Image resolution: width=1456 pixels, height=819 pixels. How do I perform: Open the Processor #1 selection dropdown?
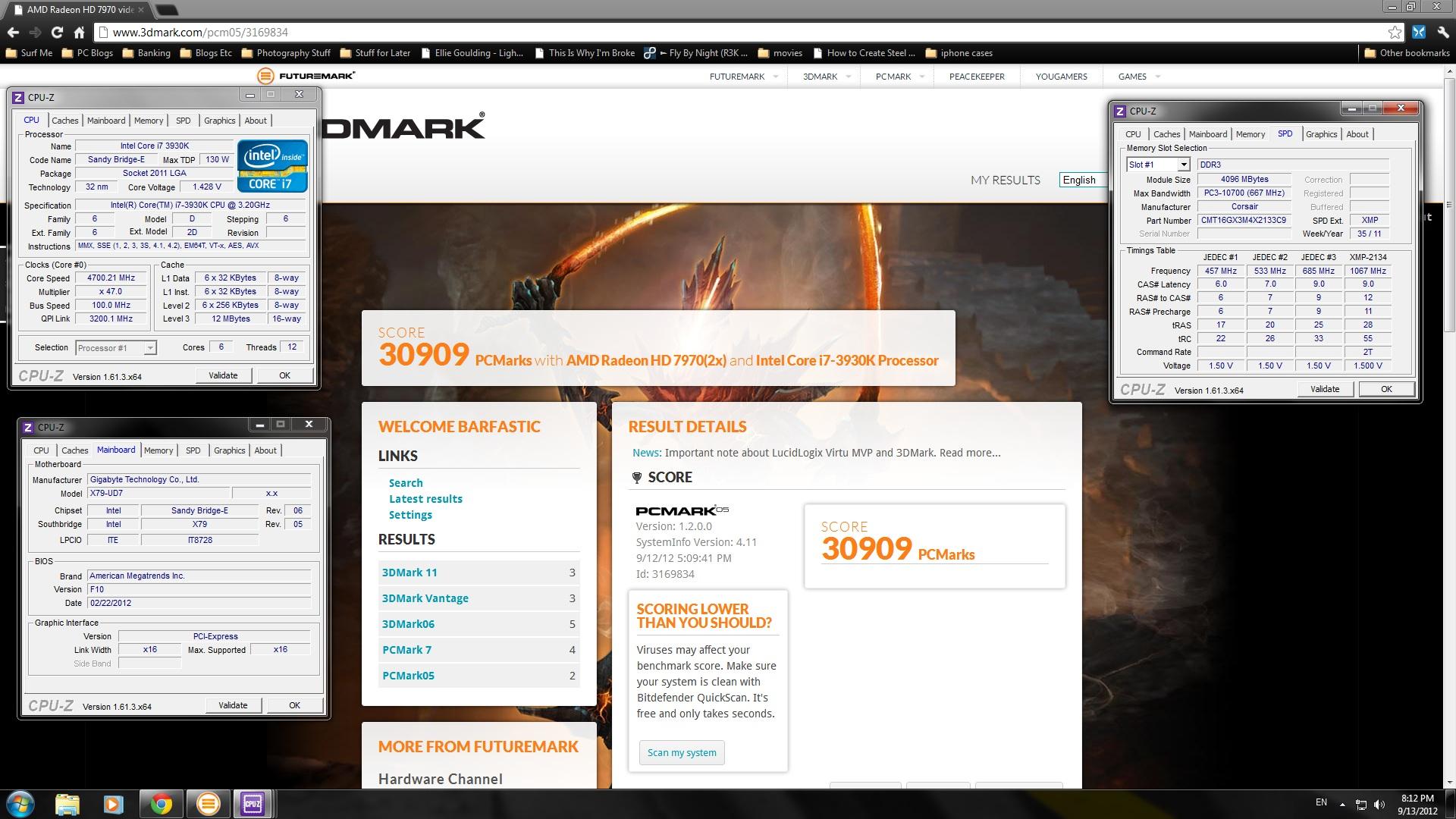click(x=116, y=348)
